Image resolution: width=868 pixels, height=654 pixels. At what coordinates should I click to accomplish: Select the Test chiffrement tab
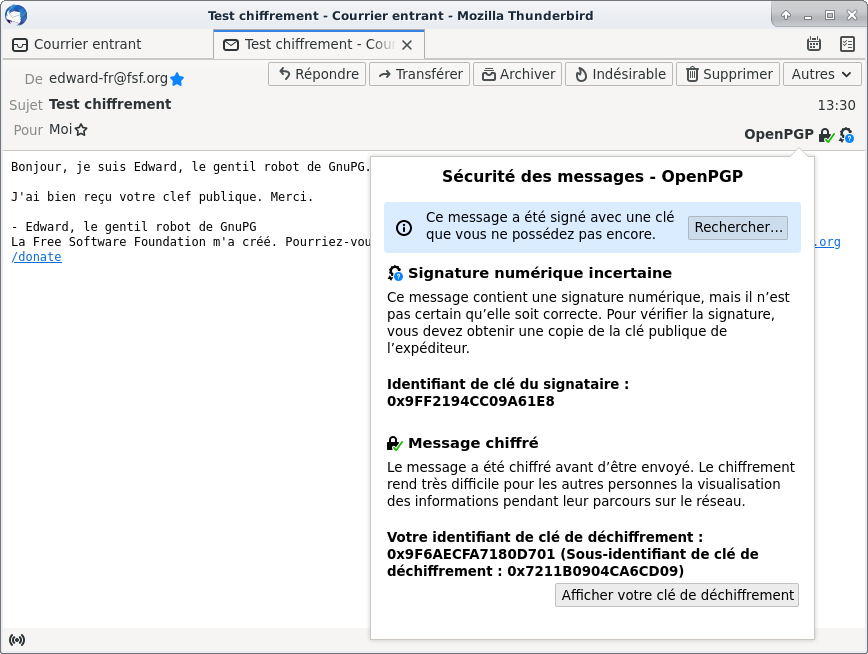(319, 44)
